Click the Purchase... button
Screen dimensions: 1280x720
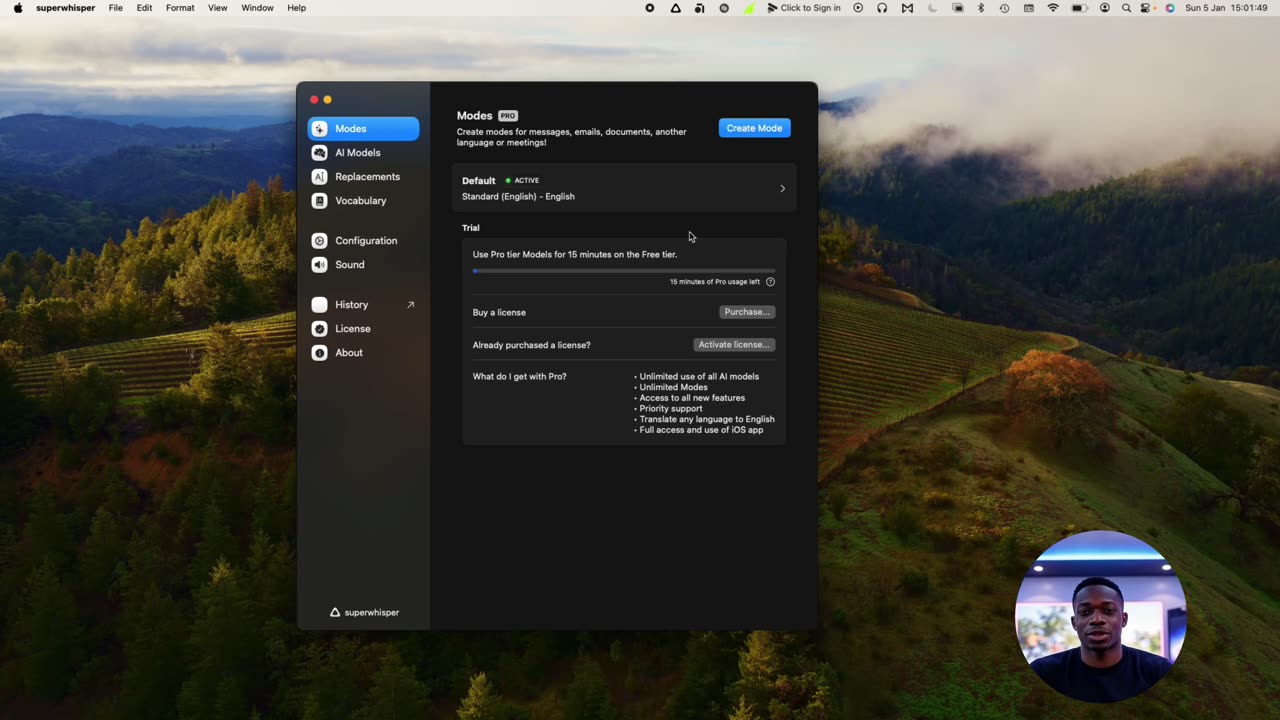pyautogui.click(x=747, y=312)
